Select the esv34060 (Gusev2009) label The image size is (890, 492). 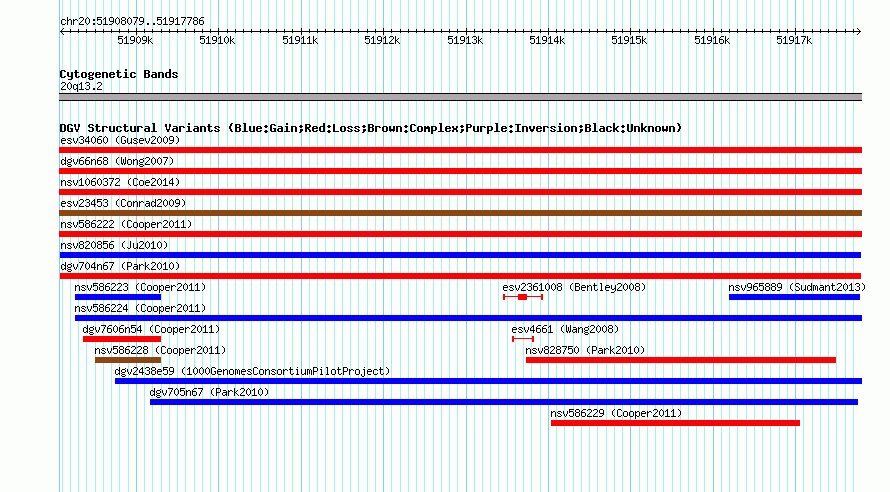(120, 140)
